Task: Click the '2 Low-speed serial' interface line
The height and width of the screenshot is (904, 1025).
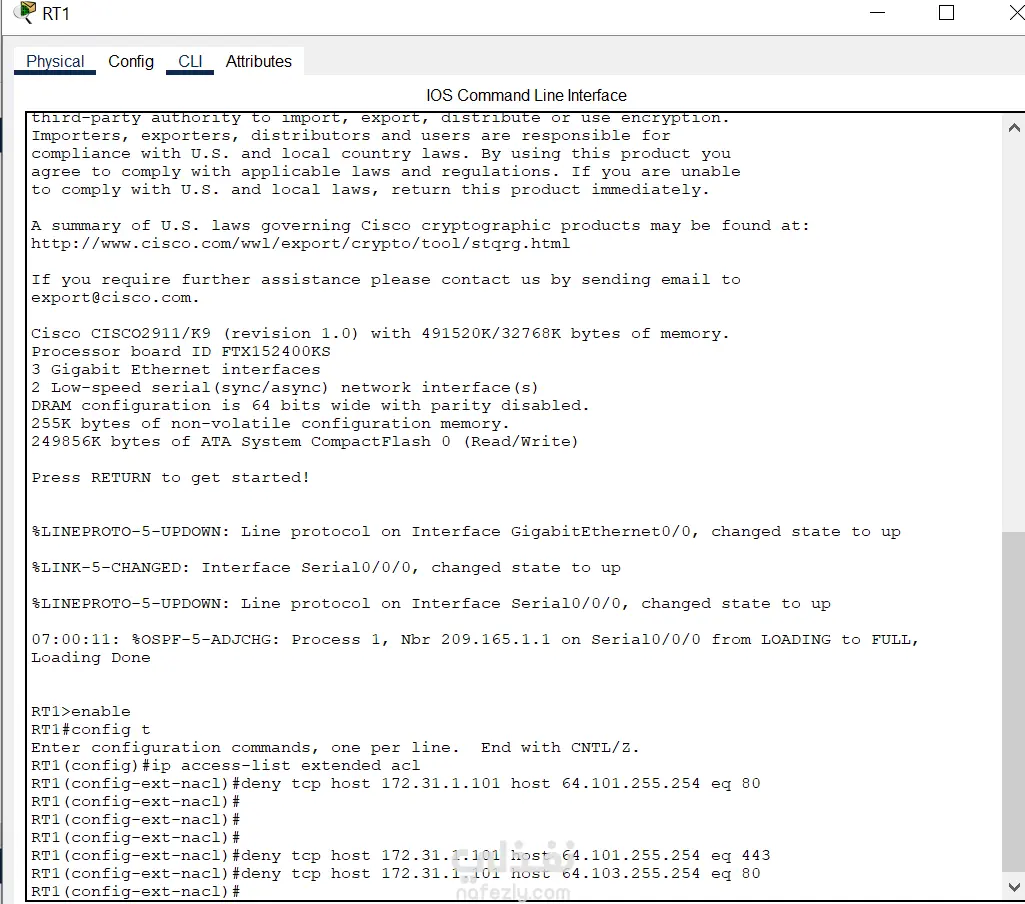Action: (284, 388)
